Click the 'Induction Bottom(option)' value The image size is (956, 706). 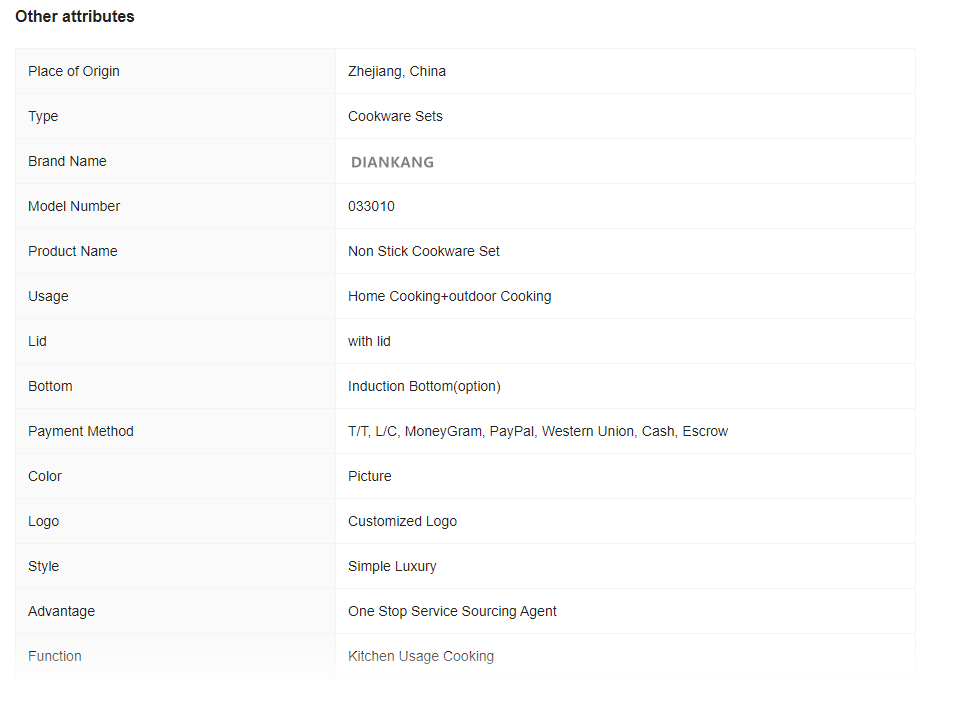click(424, 387)
